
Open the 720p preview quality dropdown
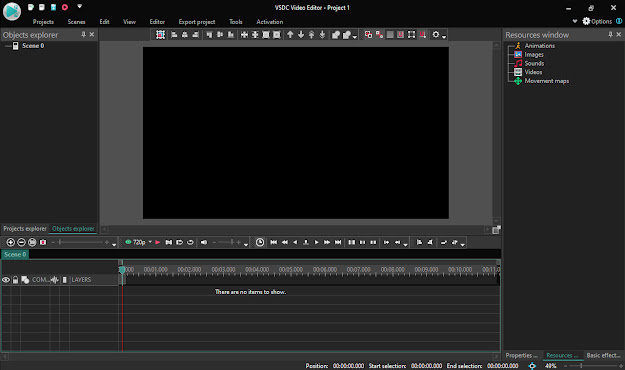[150, 242]
